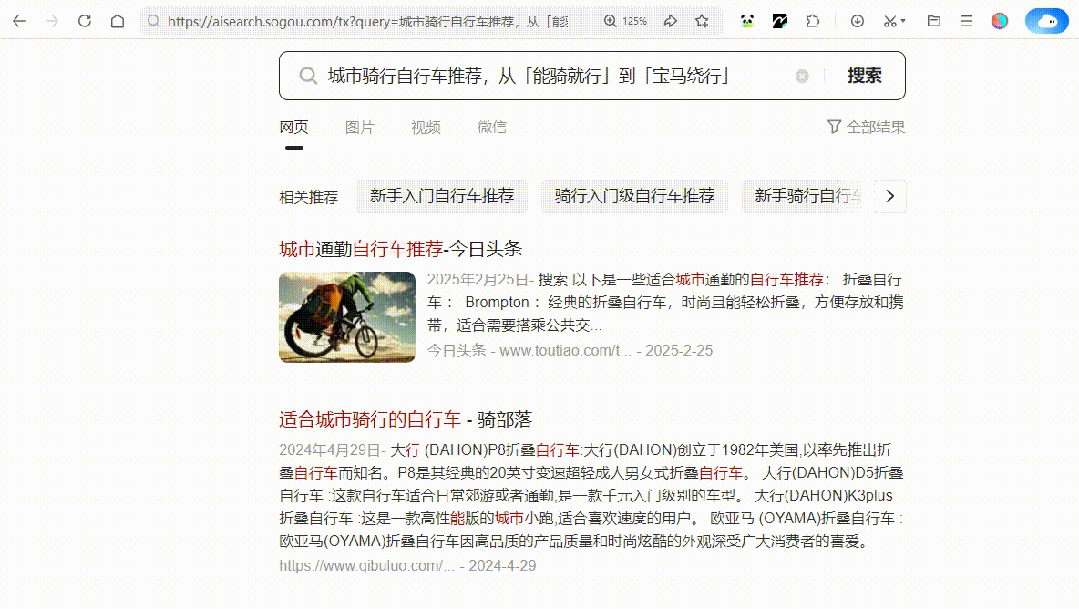Click the colorful round profile avatar
Image resolution: width=1079 pixels, height=609 pixels.
pyautogui.click(x=1000, y=21)
